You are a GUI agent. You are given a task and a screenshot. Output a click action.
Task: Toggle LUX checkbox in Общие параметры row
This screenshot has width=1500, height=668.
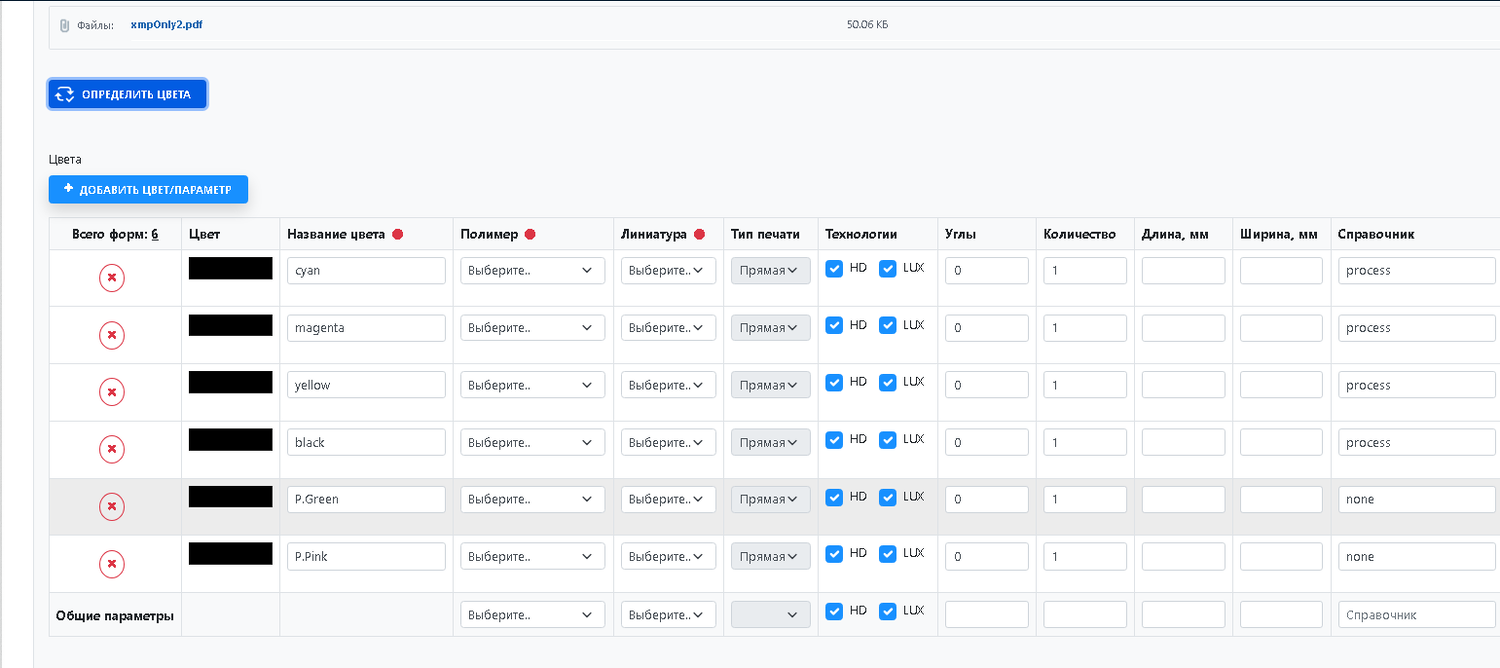(888, 611)
